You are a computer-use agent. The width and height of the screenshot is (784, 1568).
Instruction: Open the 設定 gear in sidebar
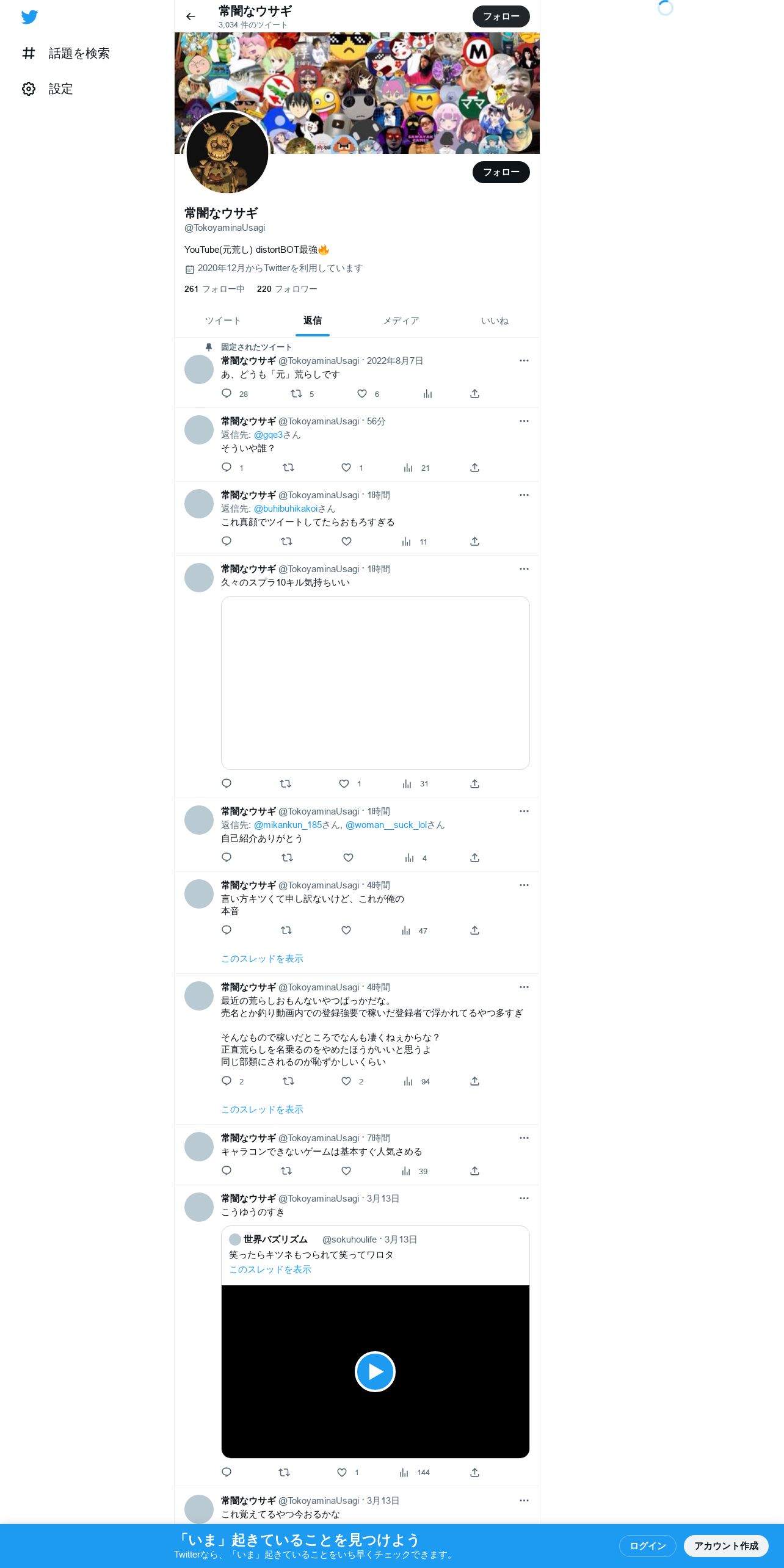pos(29,89)
